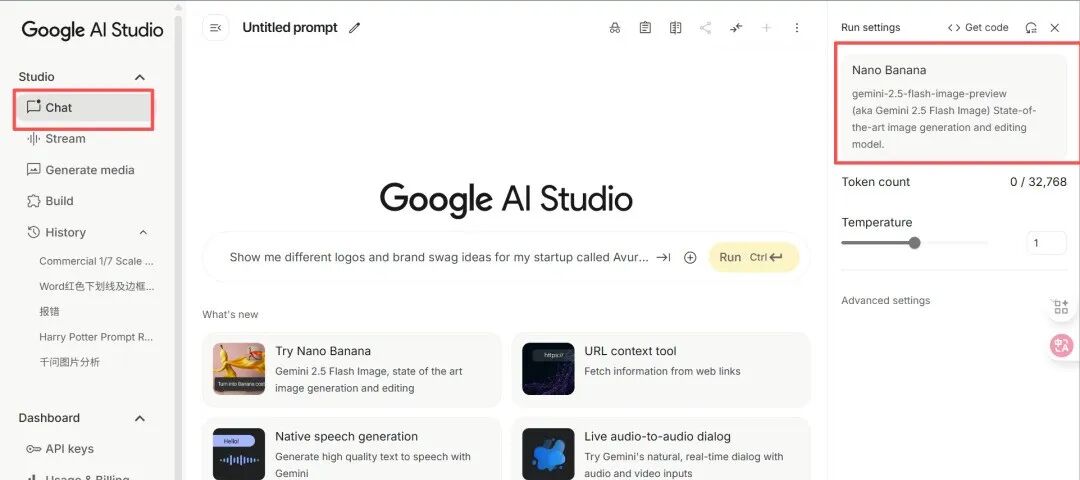
Task: Click the reset settings icon beside Get code
Action: click(1031, 28)
